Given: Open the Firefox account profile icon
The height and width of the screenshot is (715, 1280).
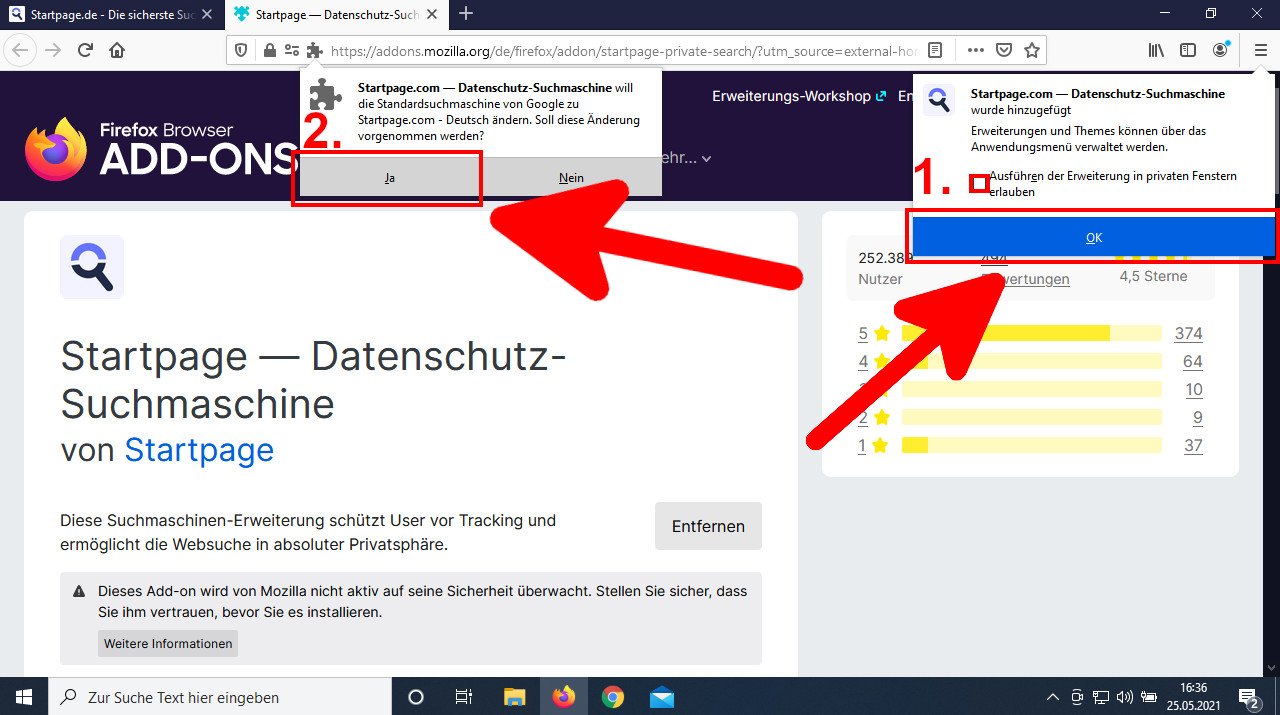Looking at the screenshot, I should coord(1220,50).
